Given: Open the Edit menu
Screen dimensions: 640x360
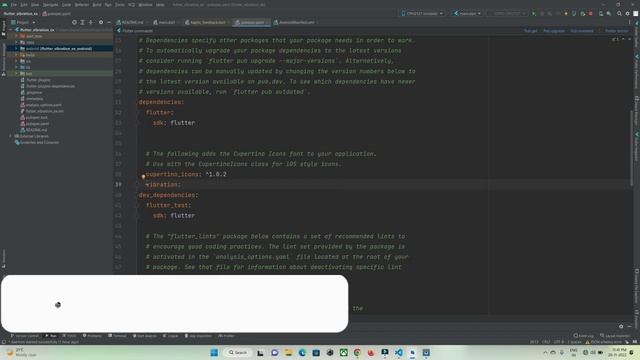Looking at the screenshot, I should point(24,5).
